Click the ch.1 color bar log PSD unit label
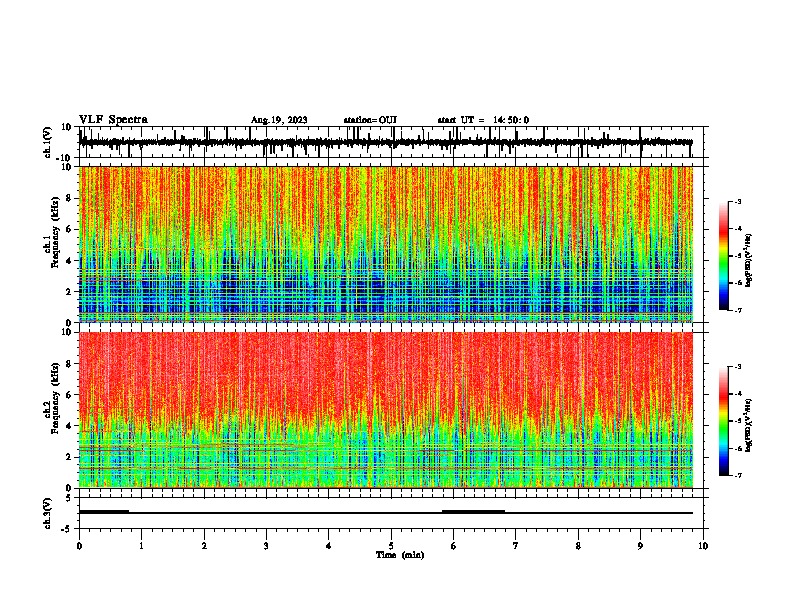This screenshot has height=612, width=792. (x=749, y=260)
